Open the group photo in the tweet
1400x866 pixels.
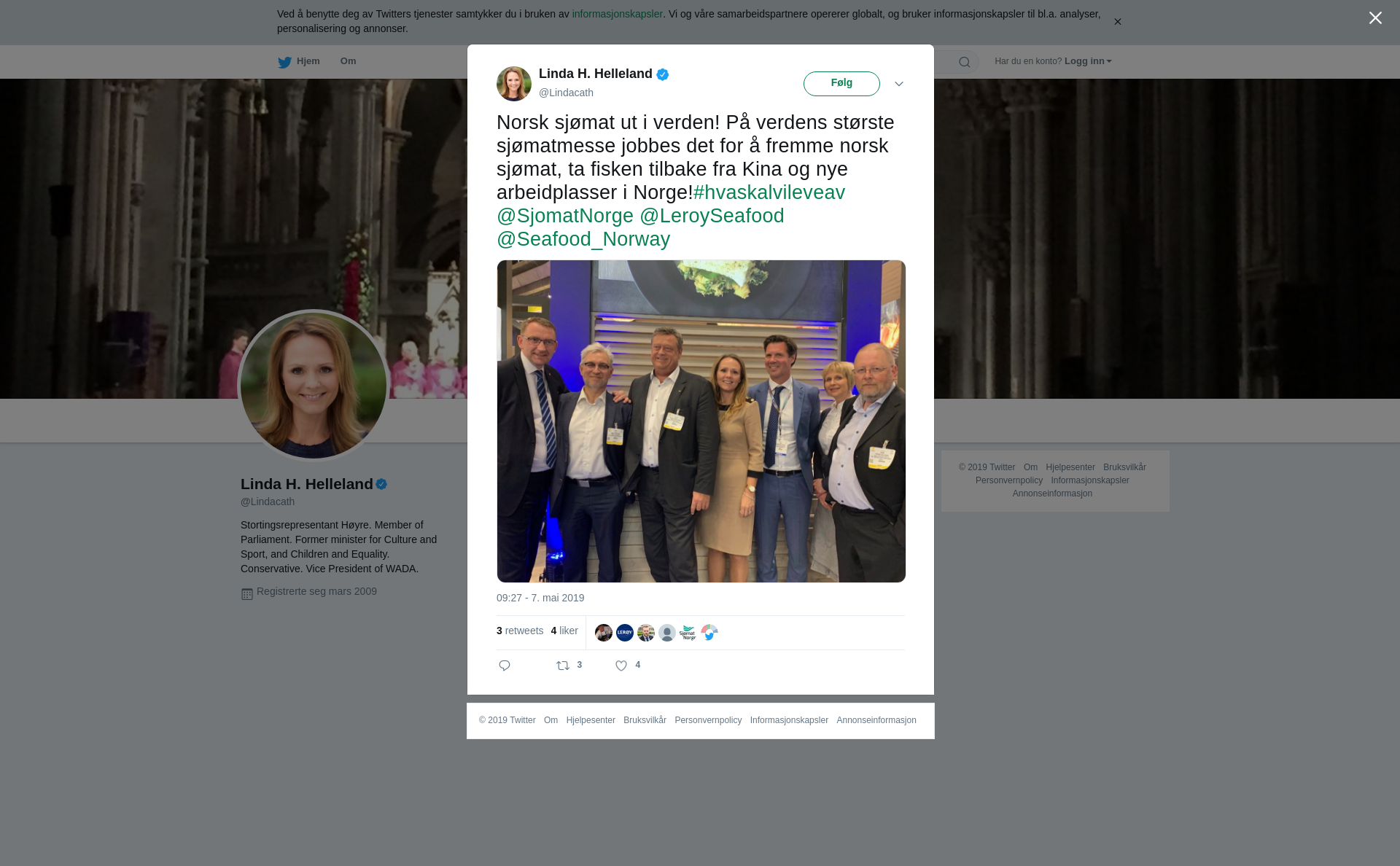(701, 421)
